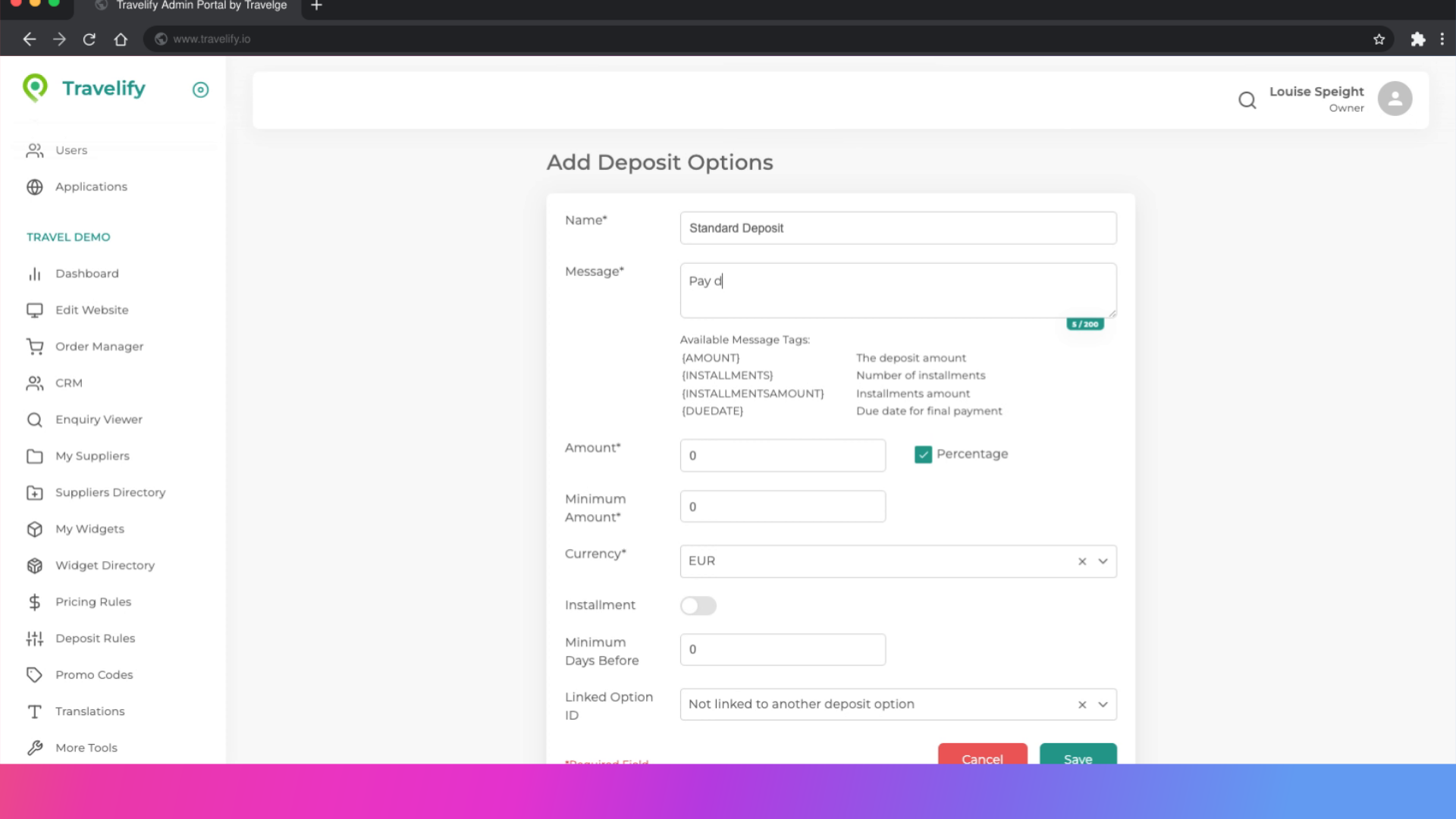Open Louise Speight's profile avatar

coord(1395,98)
